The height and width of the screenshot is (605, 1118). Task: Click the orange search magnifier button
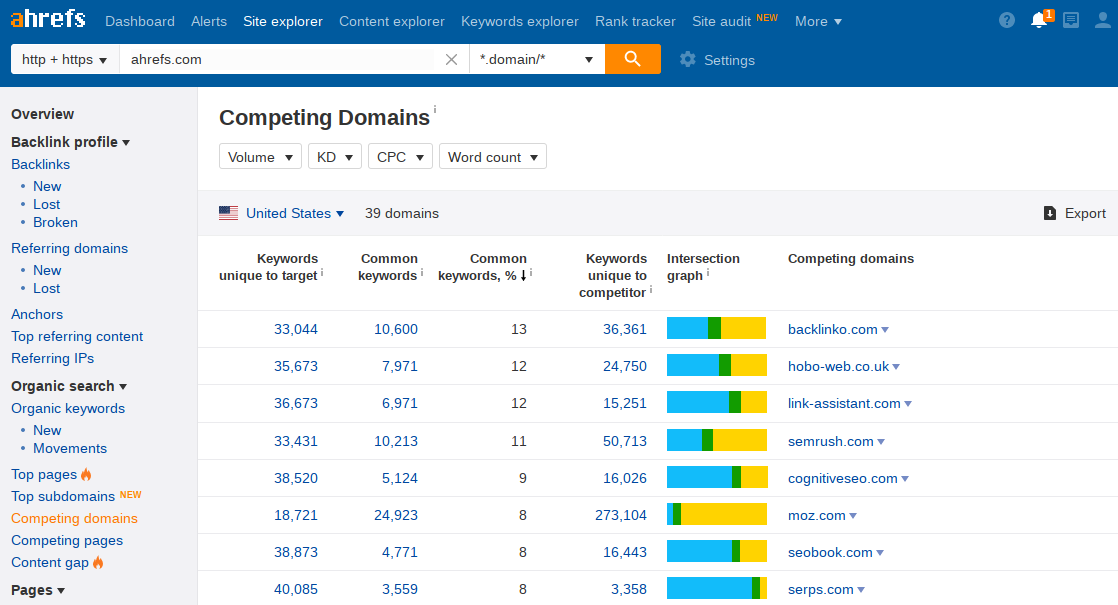click(x=632, y=59)
